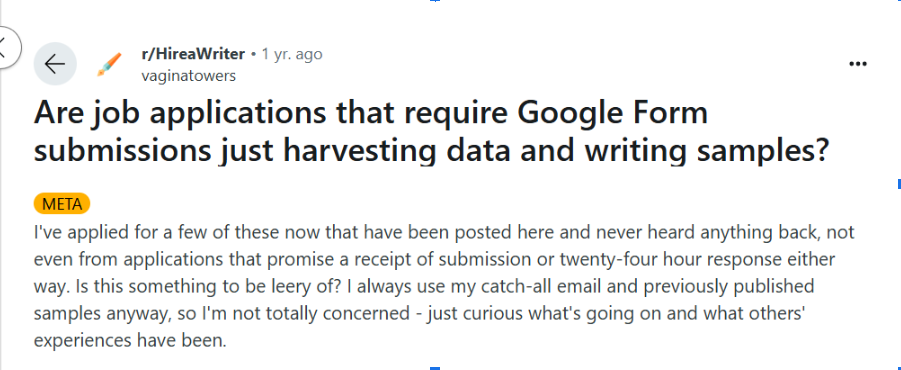The height and width of the screenshot is (370, 901).
Task: Click the words 'Google Form' in the title
Action: tap(614, 114)
